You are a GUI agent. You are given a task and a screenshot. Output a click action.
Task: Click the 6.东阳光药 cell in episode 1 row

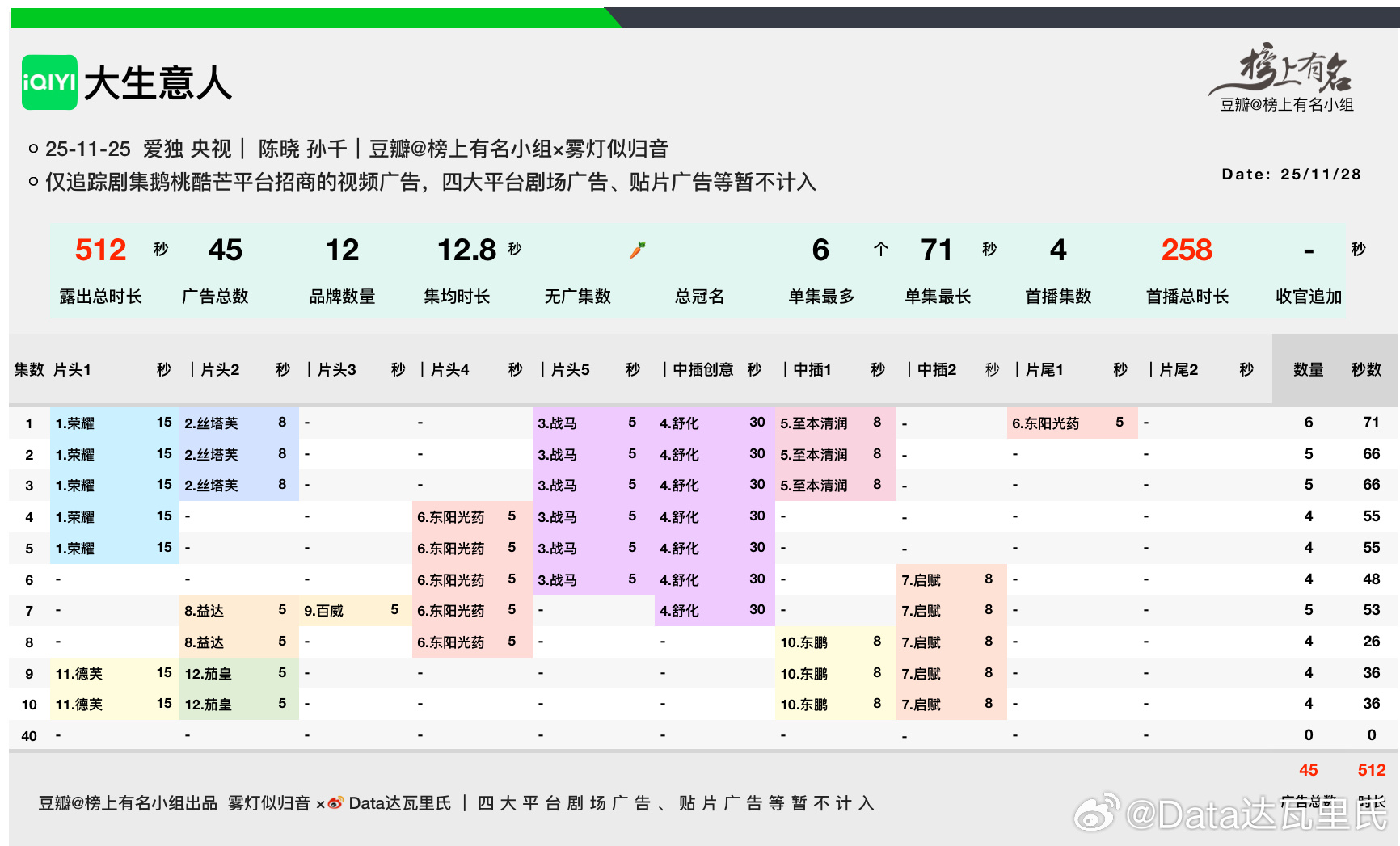coord(1073,423)
